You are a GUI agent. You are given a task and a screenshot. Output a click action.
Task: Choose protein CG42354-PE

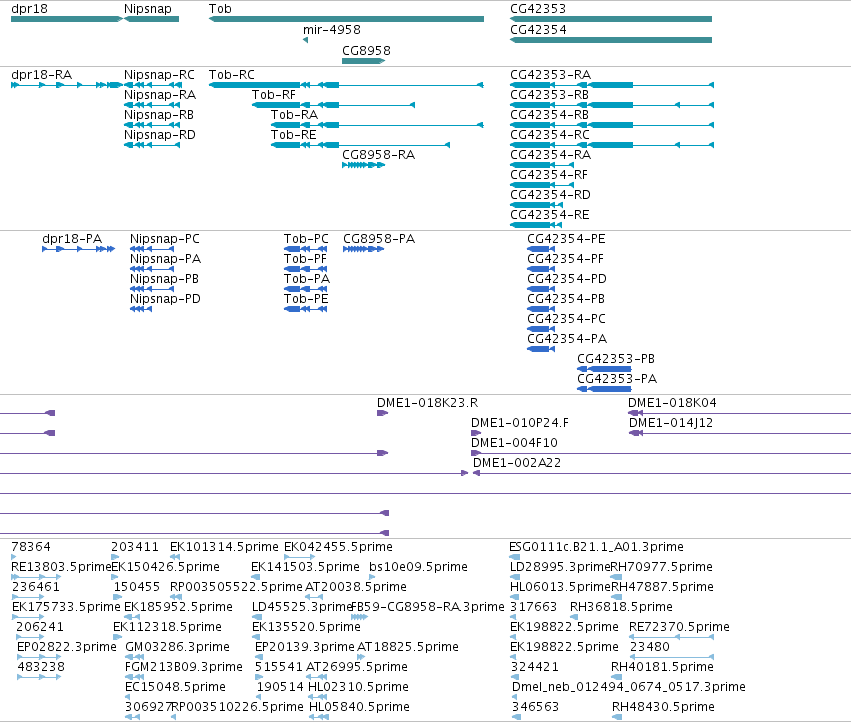pyautogui.click(x=541, y=249)
